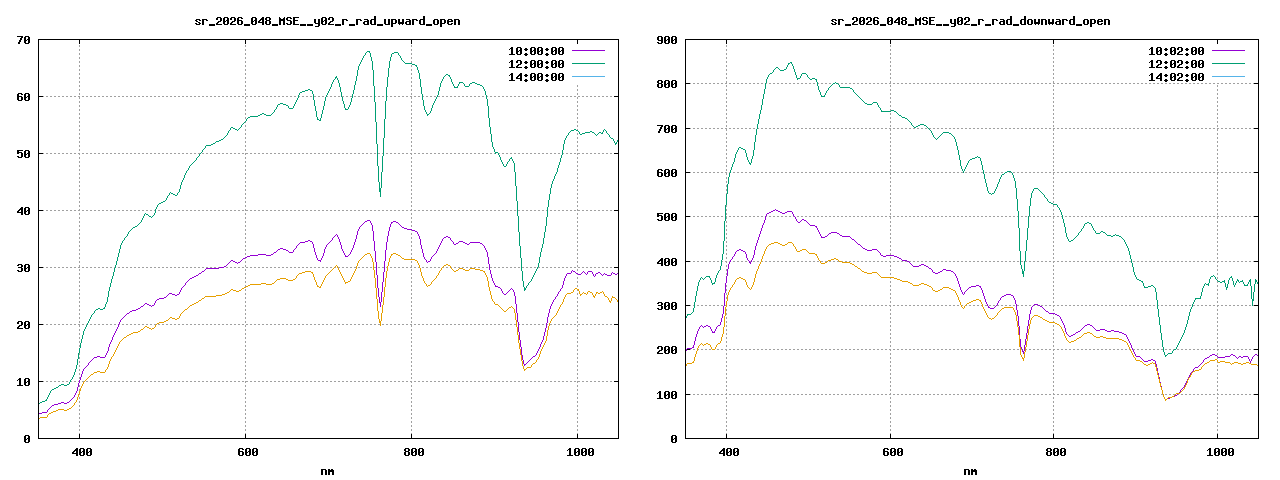Click the left chart title containing "upward_open"

click(327, 21)
